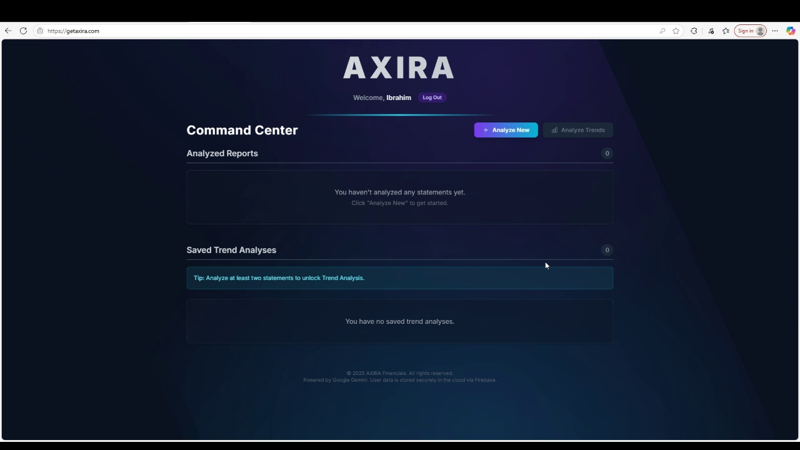Click the username Ibrahim in welcome text
Viewport: 800px width, 450px height.
pyautogui.click(x=398, y=97)
